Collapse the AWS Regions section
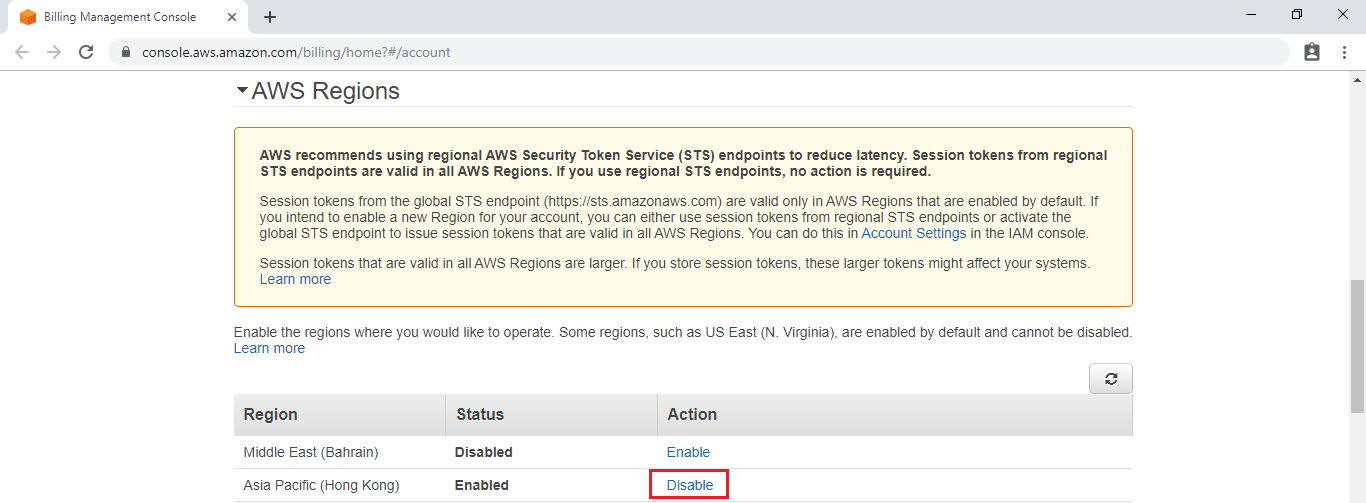Screen dimensions: 1366x503 pyautogui.click(x=242, y=91)
